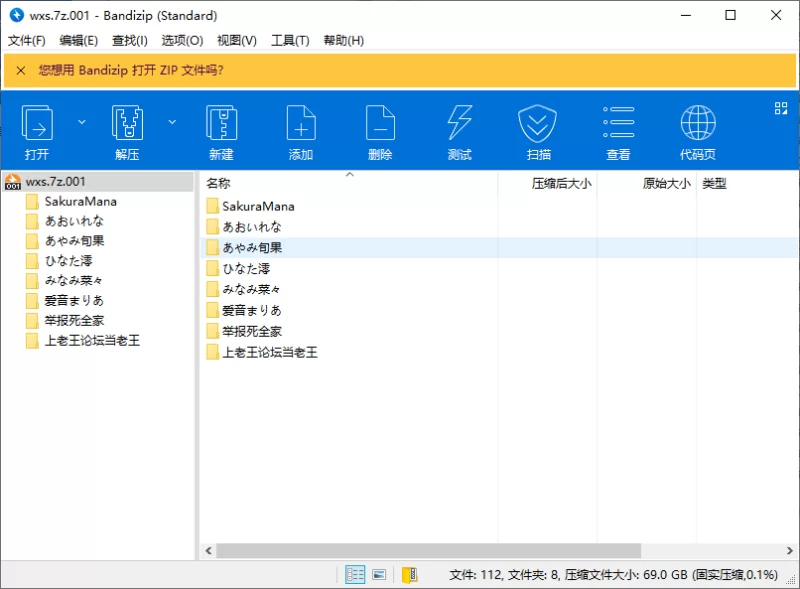Select 愛音まりあ in the left tree
Image resolution: width=800 pixels, height=589 pixels.
point(74,301)
